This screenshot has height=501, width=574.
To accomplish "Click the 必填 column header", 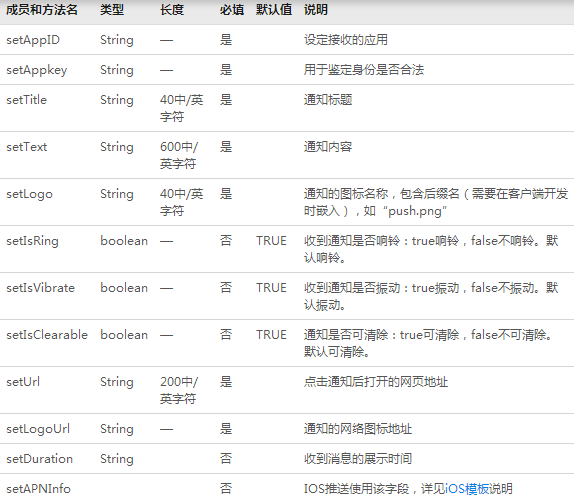I will pyautogui.click(x=231, y=10).
